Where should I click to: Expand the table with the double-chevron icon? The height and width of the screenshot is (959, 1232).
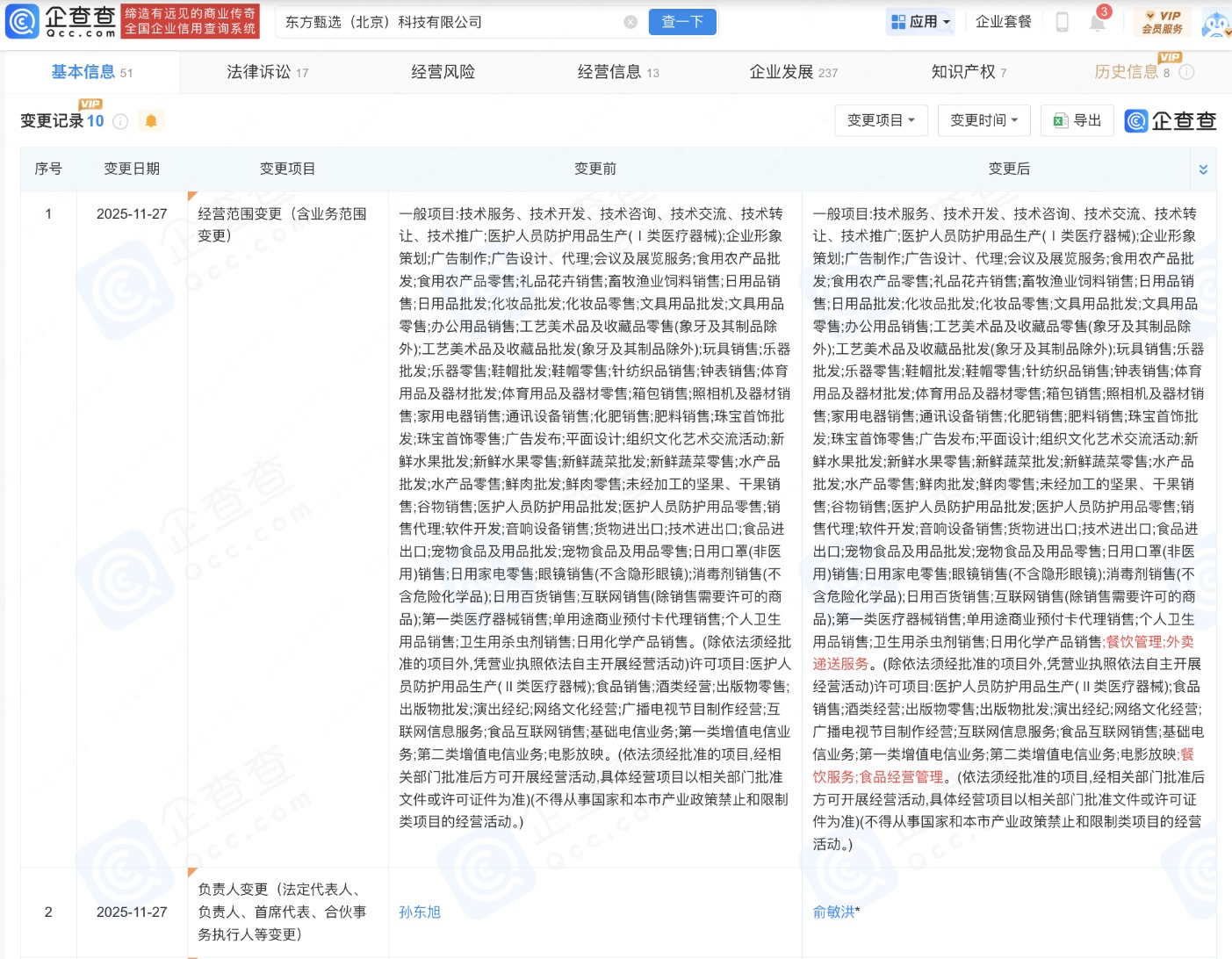[1203, 169]
